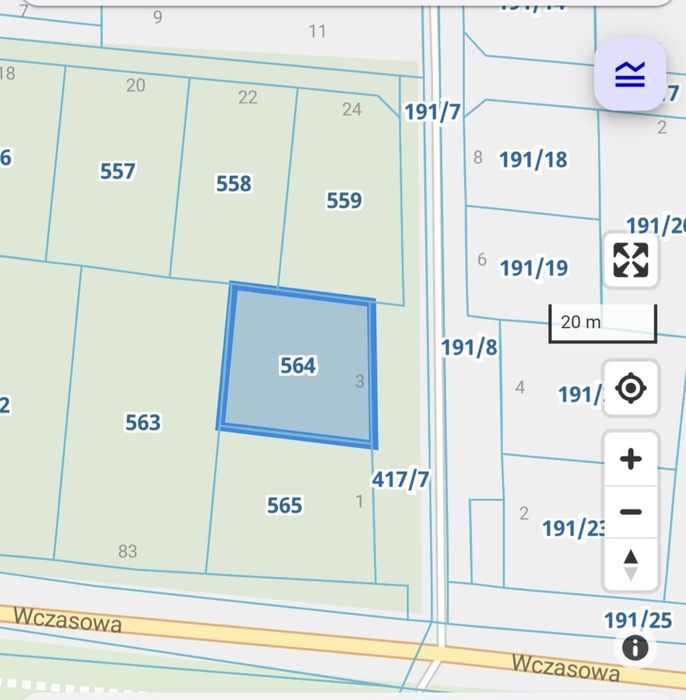
Task: Select parcel 558
Action: pos(233,183)
